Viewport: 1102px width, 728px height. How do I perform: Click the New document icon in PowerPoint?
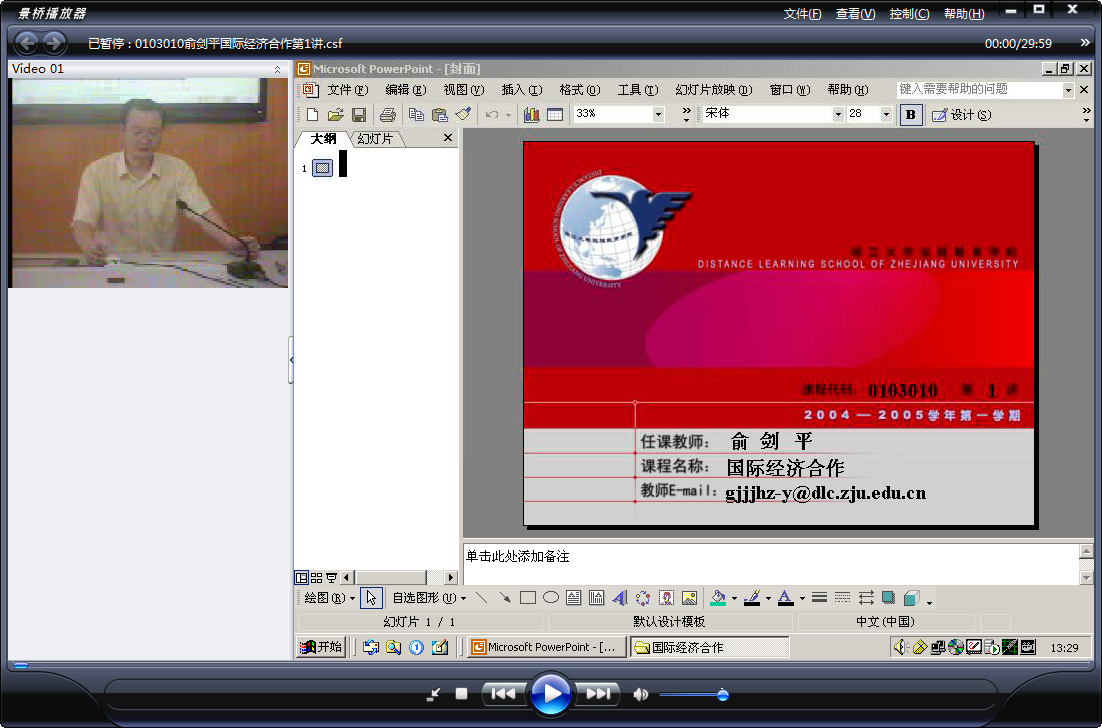click(312, 114)
